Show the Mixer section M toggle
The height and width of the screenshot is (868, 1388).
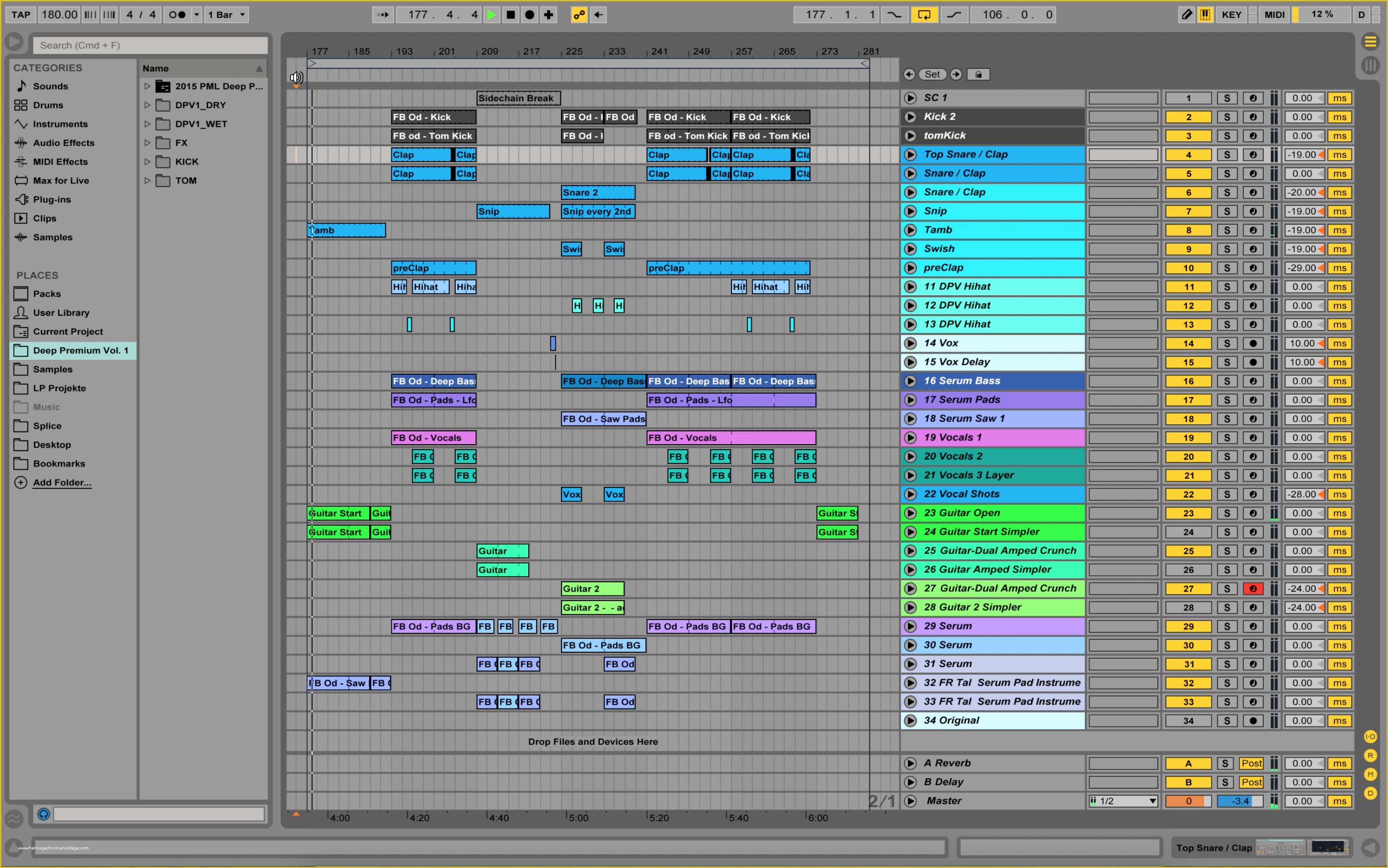[1369, 774]
